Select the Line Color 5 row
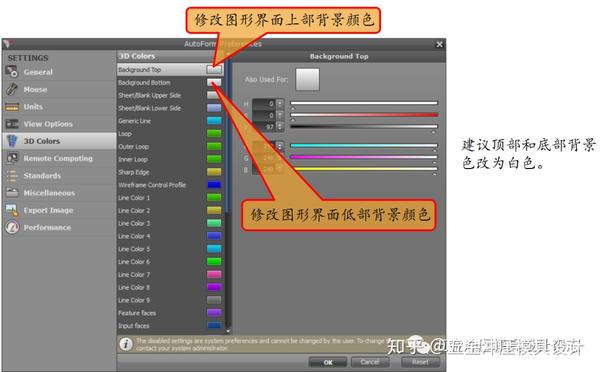The height and width of the screenshot is (372, 600). click(x=170, y=249)
